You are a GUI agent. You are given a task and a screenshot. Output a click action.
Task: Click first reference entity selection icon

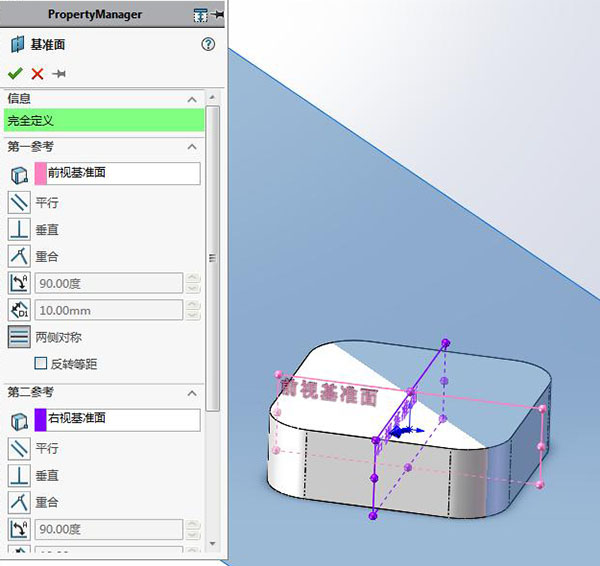coord(19,175)
